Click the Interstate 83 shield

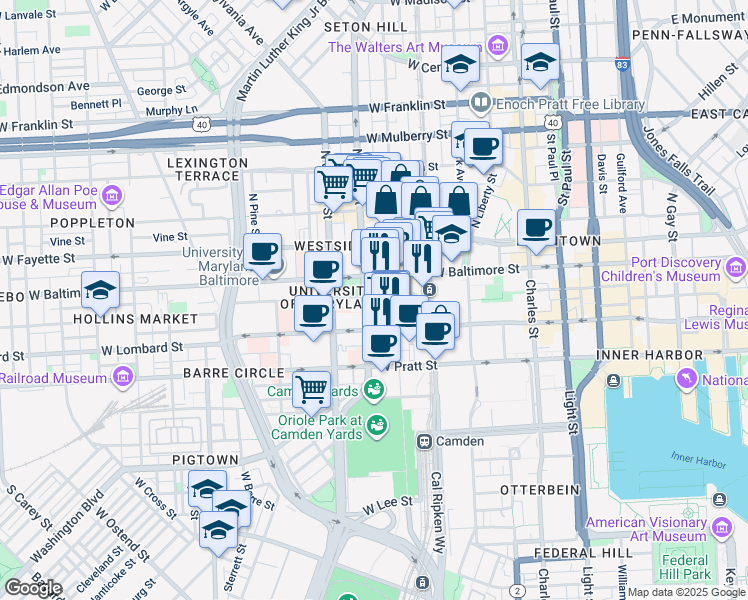click(622, 64)
